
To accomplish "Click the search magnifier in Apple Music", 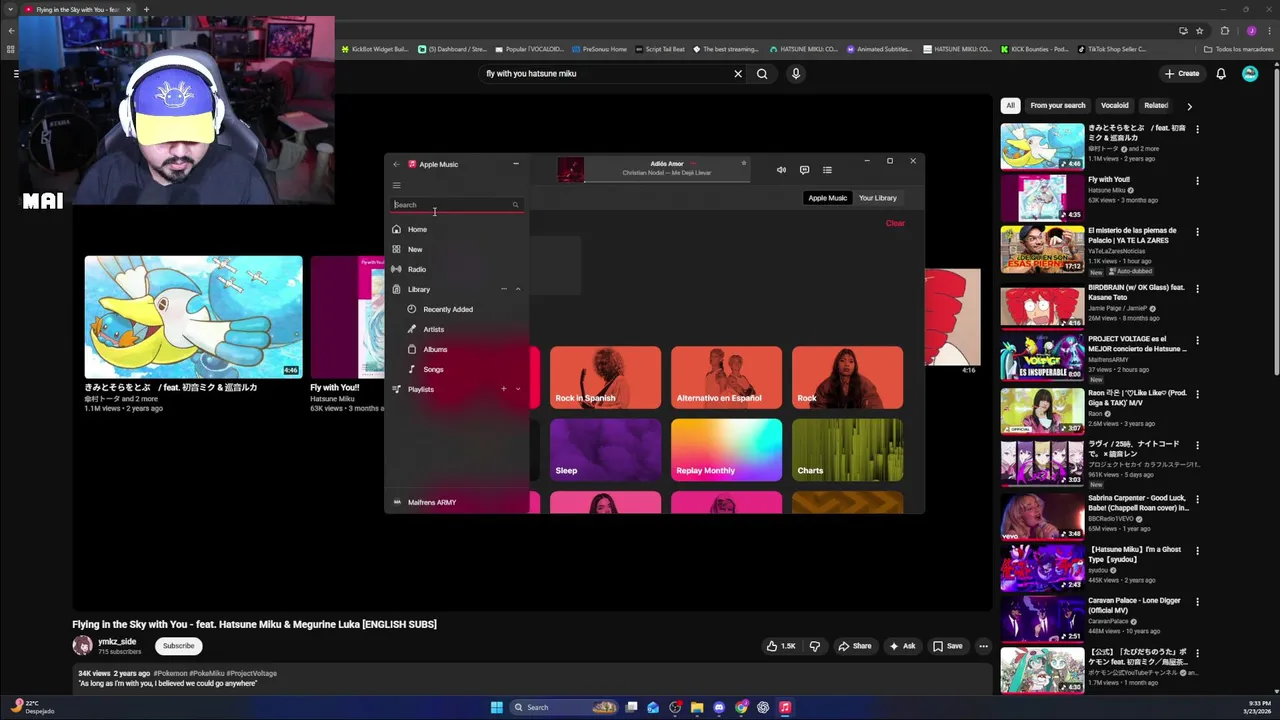I will tap(515, 205).
